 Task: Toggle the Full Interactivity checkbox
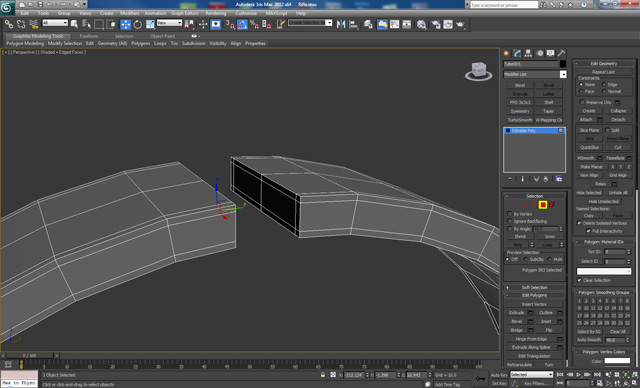click(588, 231)
